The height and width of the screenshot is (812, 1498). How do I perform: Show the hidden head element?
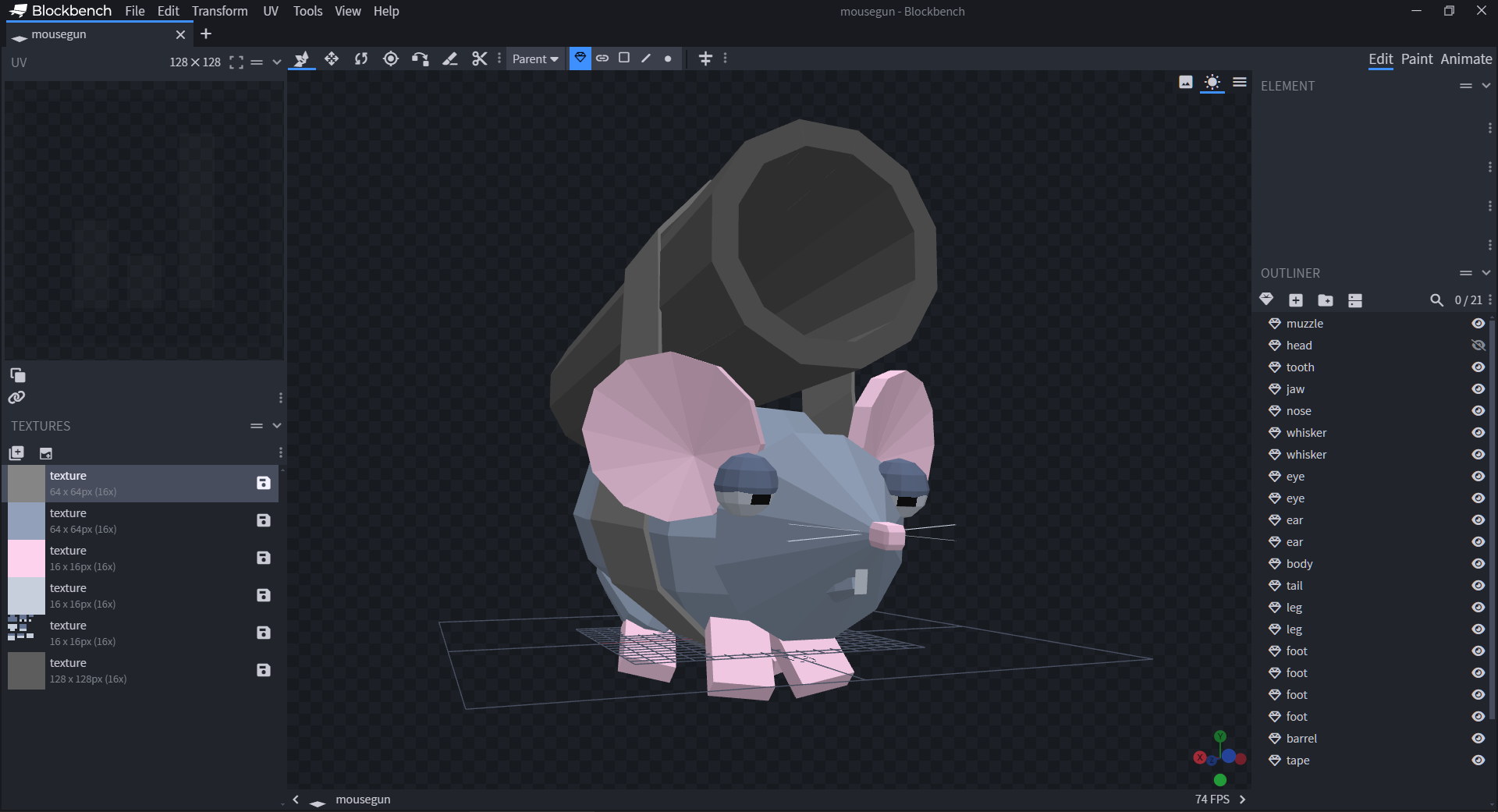[x=1478, y=346]
